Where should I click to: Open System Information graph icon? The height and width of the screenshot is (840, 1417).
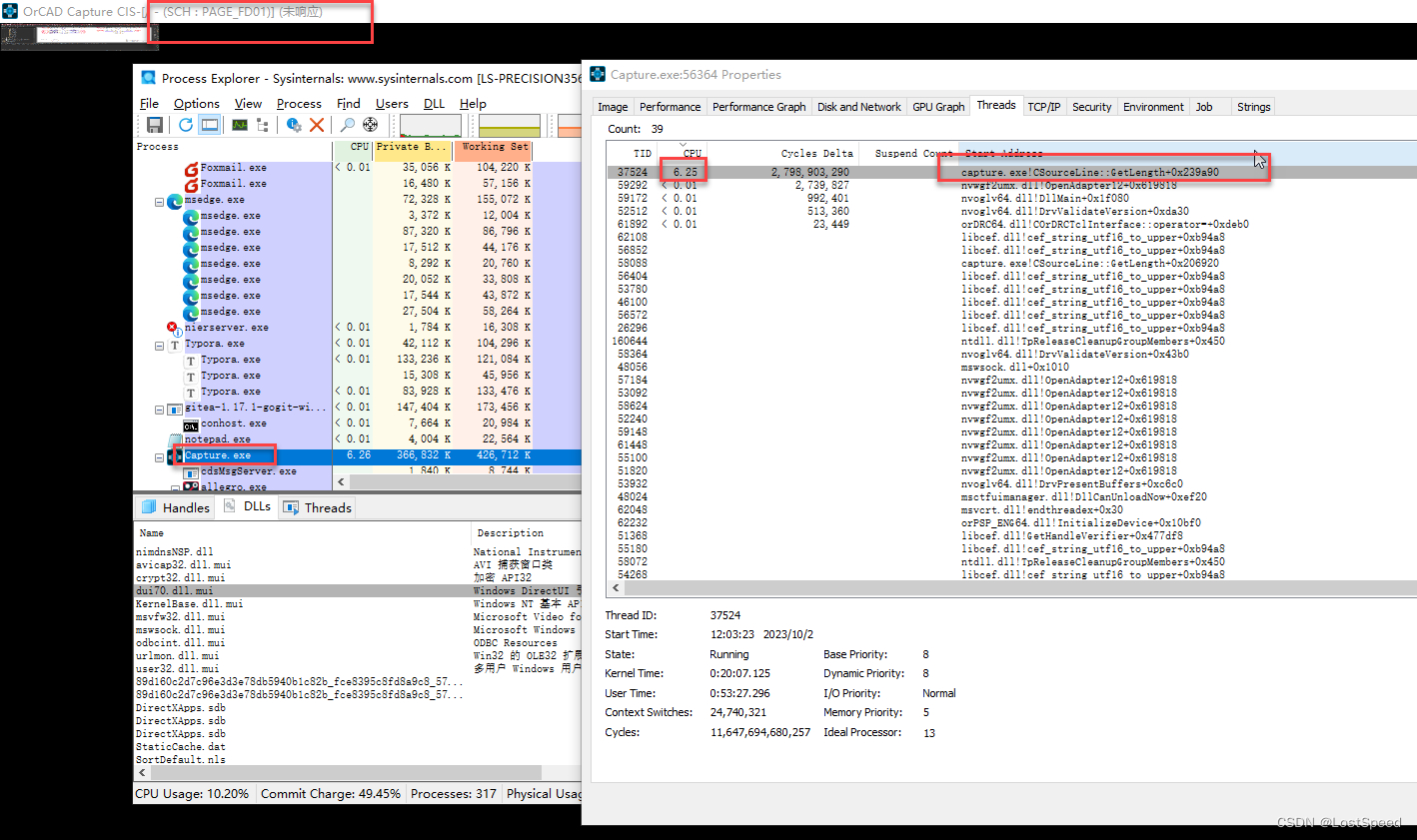240,125
